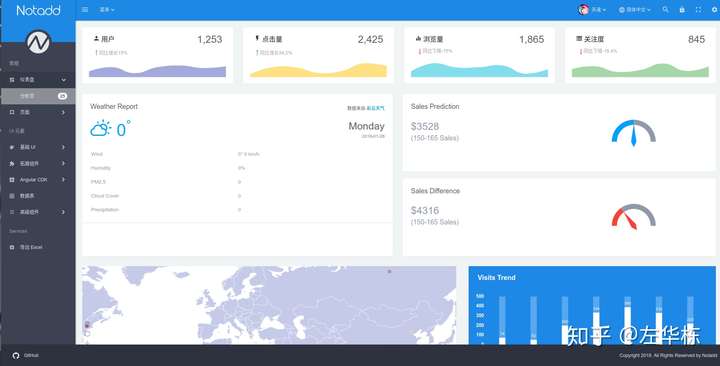The image size is (720, 366).
Task: Click the $4316 sales value
Action: [425, 210]
